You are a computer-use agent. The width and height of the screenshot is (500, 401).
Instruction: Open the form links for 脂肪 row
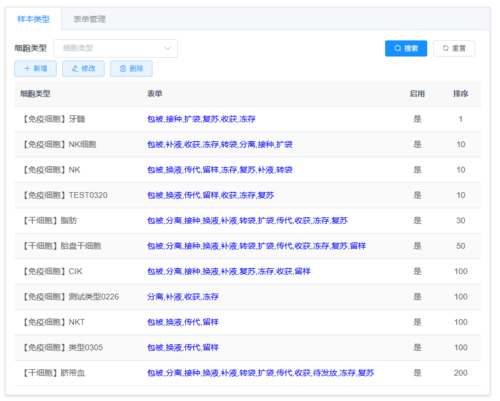247,220
